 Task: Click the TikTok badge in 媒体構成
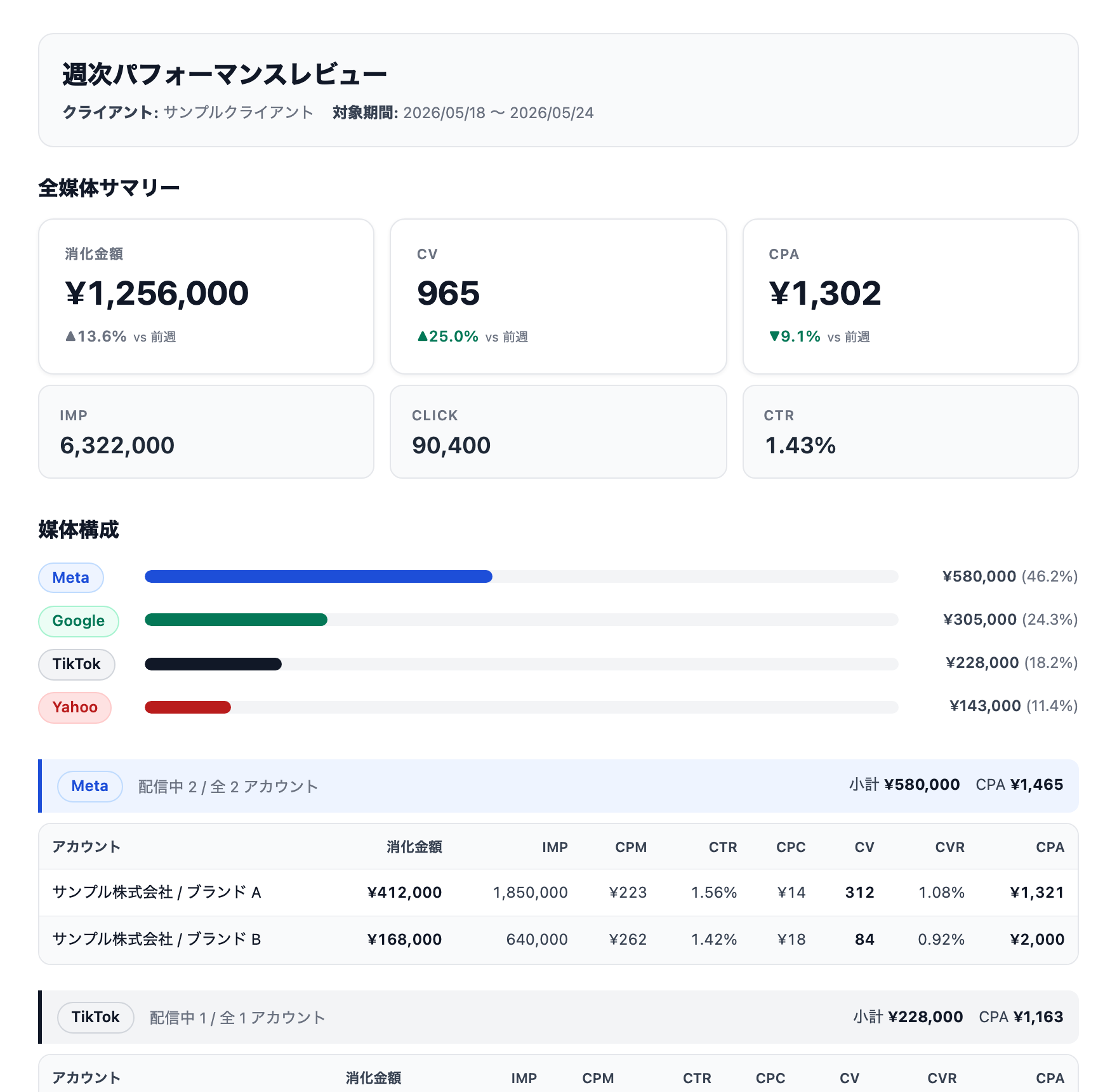tap(77, 664)
